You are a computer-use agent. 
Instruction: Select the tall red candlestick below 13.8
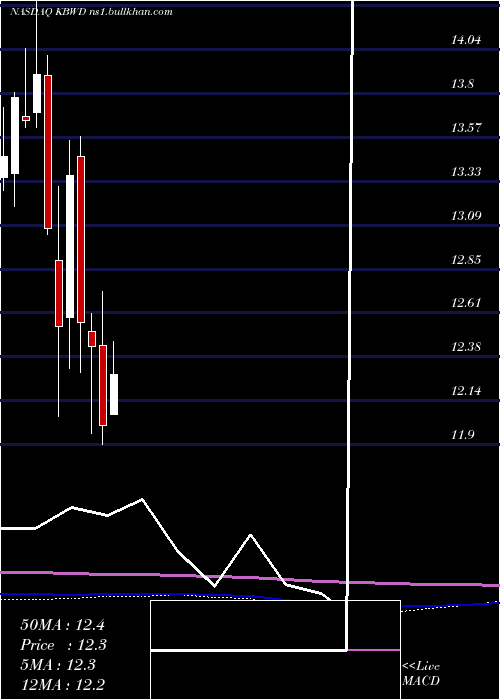click(48, 152)
